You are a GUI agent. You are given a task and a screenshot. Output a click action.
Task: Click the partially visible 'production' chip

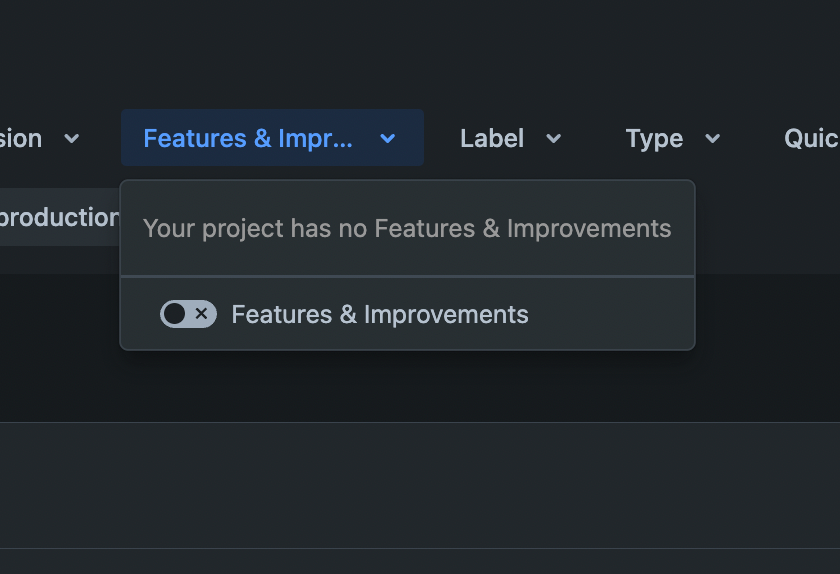point(58,217)
